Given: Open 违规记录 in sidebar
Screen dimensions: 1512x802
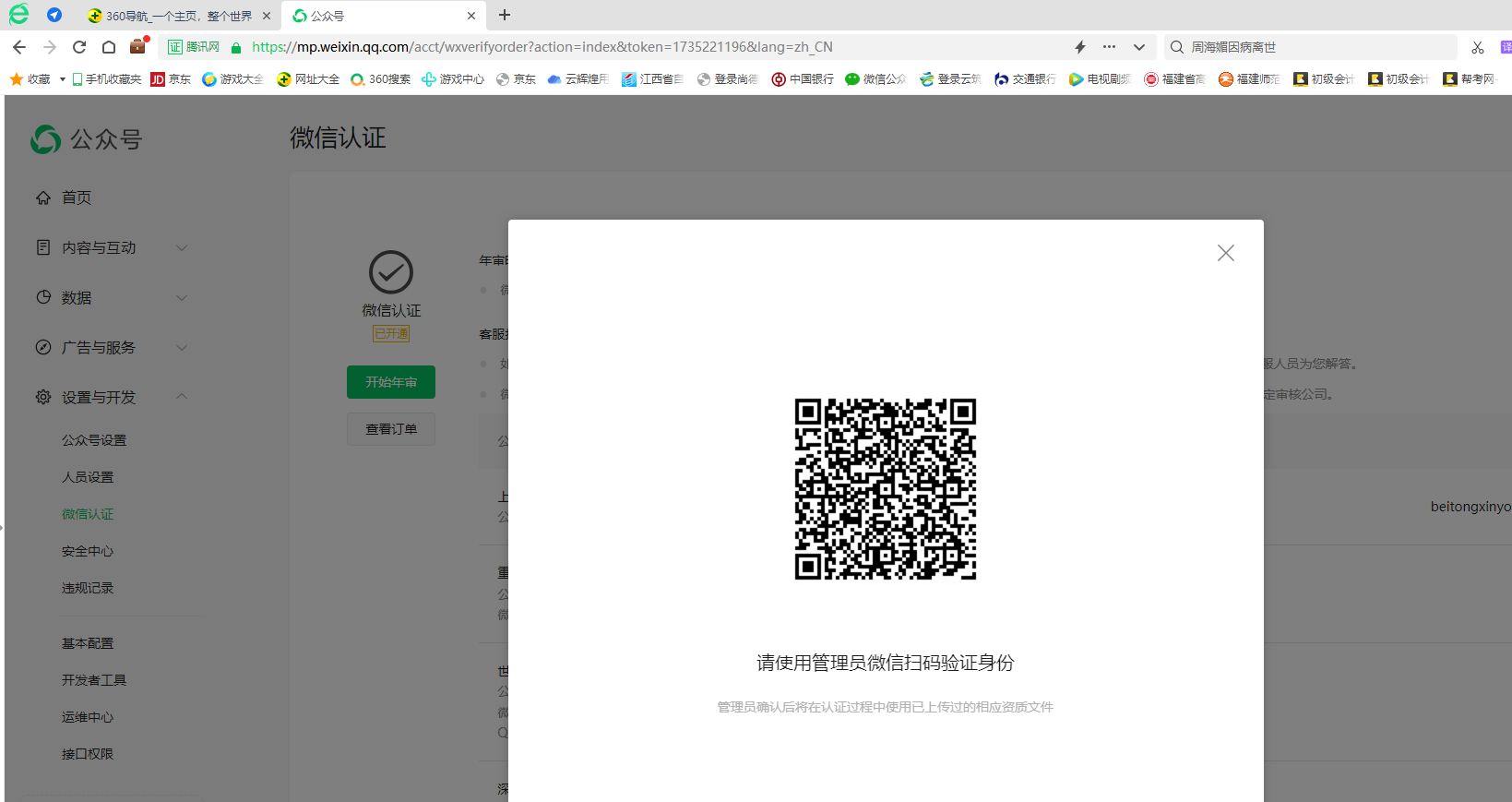Looking at the screenshot, I should [x=88, y=588].
